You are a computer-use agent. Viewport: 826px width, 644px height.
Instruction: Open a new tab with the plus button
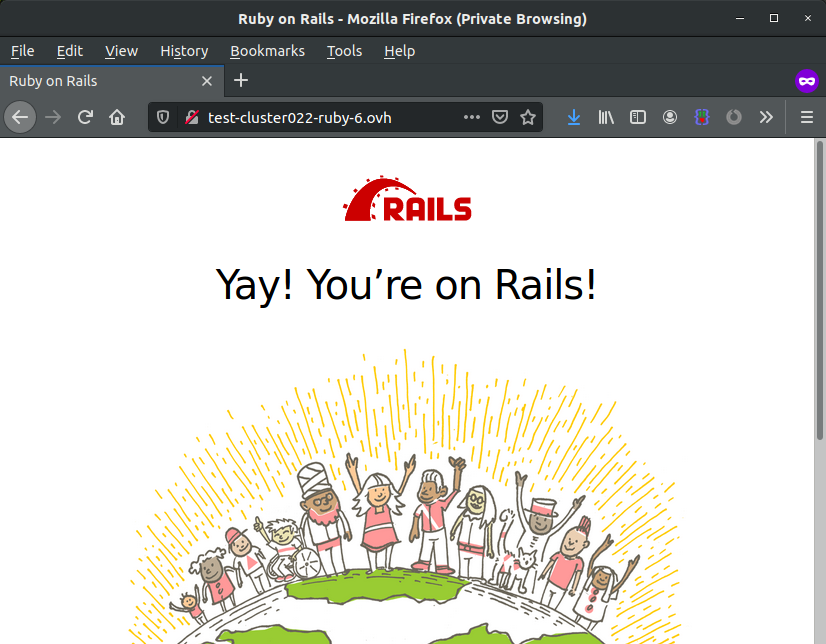[x=240, y=81]
